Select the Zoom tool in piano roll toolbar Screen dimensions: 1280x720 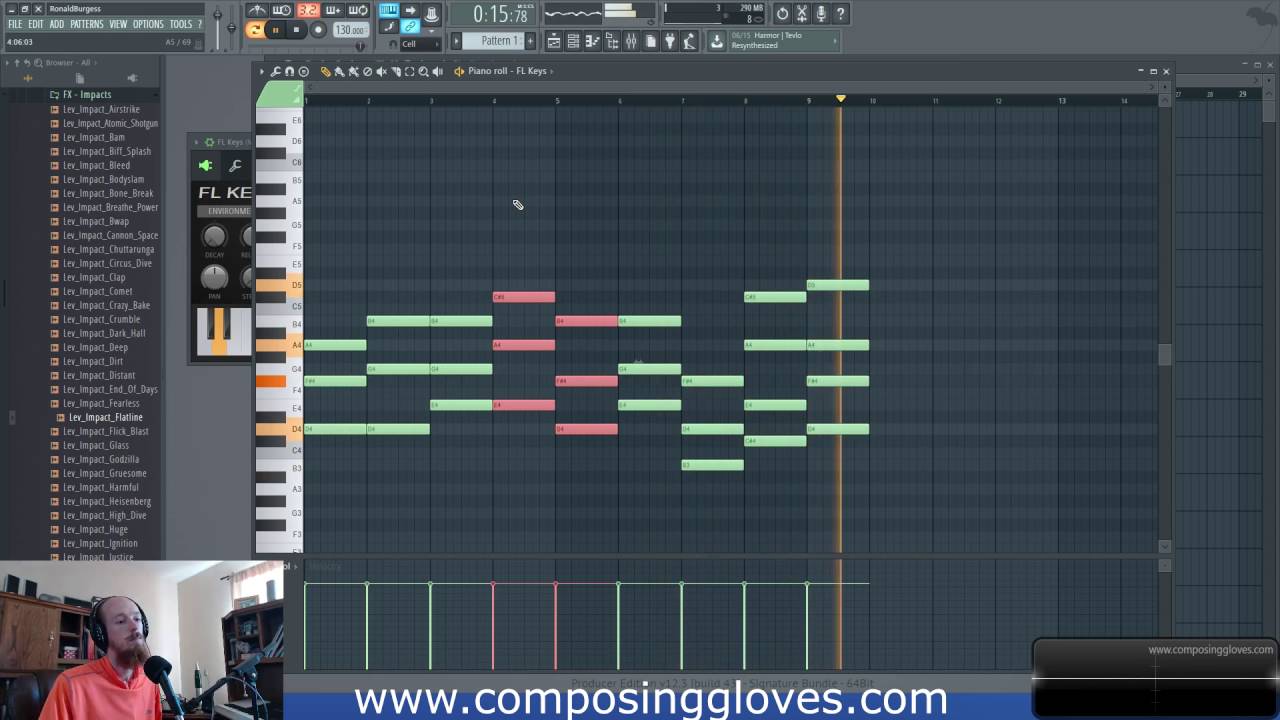click(x=423, y=71)
